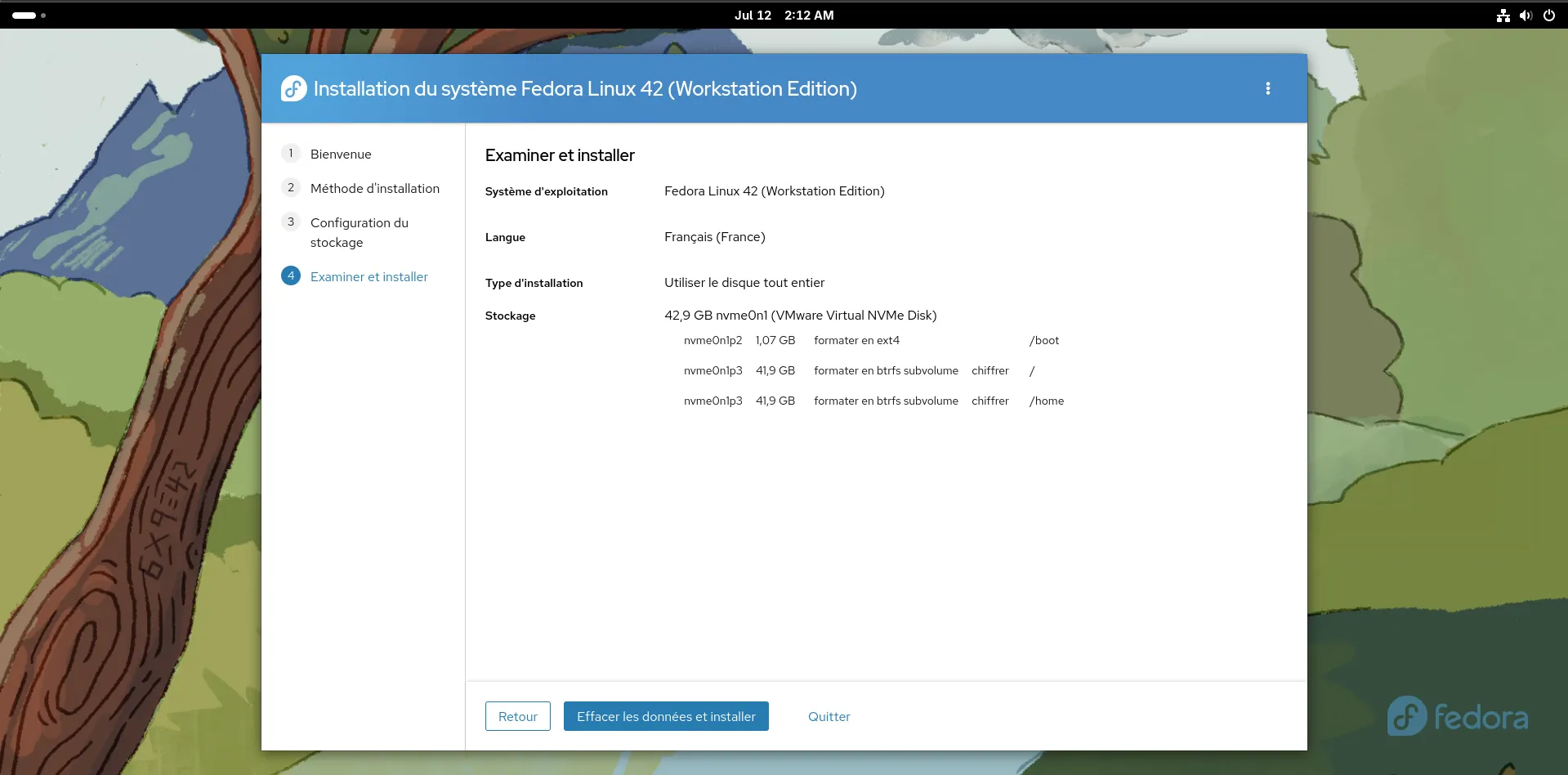Click step 1 number circle for Bienvenue
Screen dimensions: 1568x775
click(291, 154)
